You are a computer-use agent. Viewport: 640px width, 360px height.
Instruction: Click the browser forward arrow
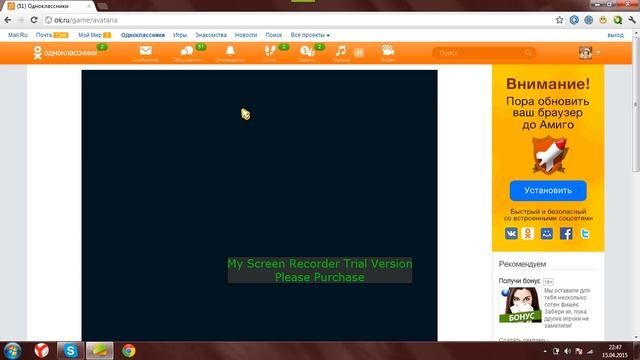21,20
